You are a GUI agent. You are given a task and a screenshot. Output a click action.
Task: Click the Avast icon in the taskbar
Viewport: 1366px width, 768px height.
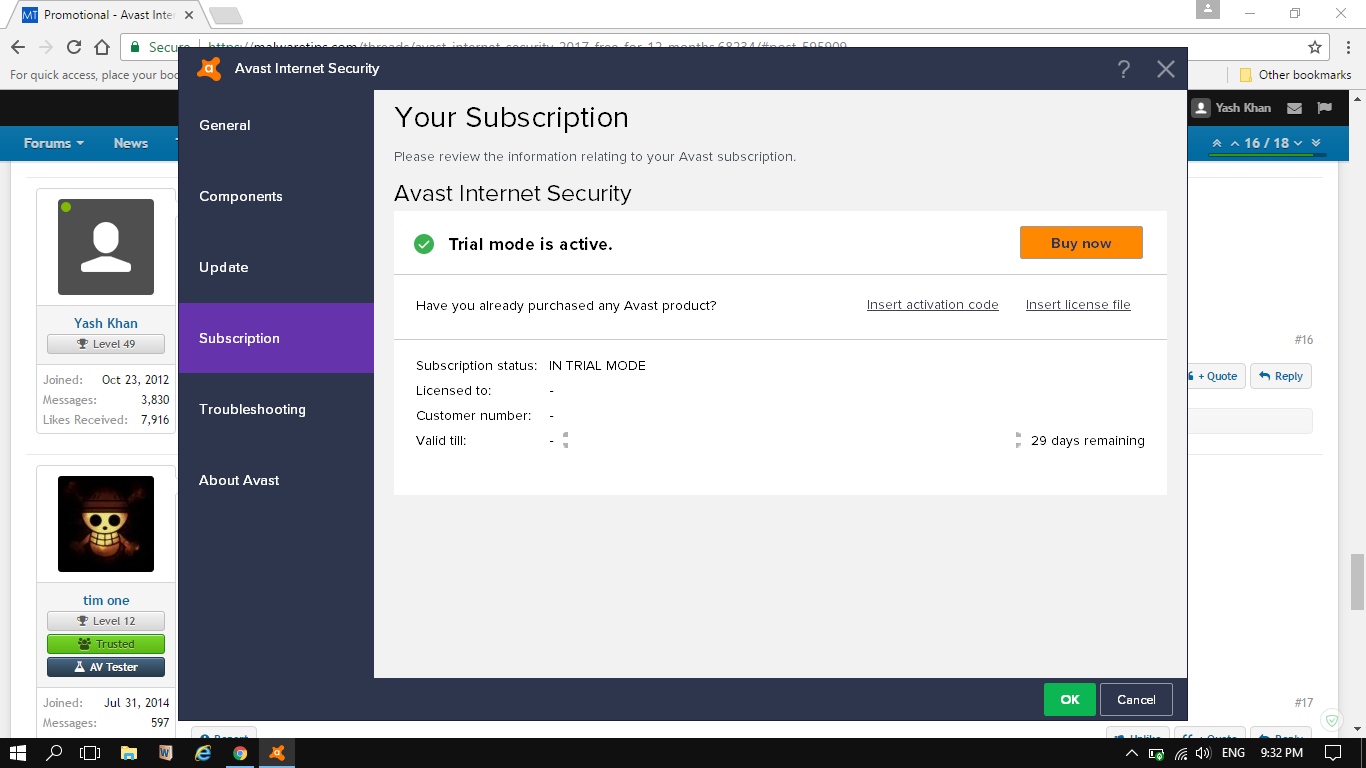click(x=277, y=753)
